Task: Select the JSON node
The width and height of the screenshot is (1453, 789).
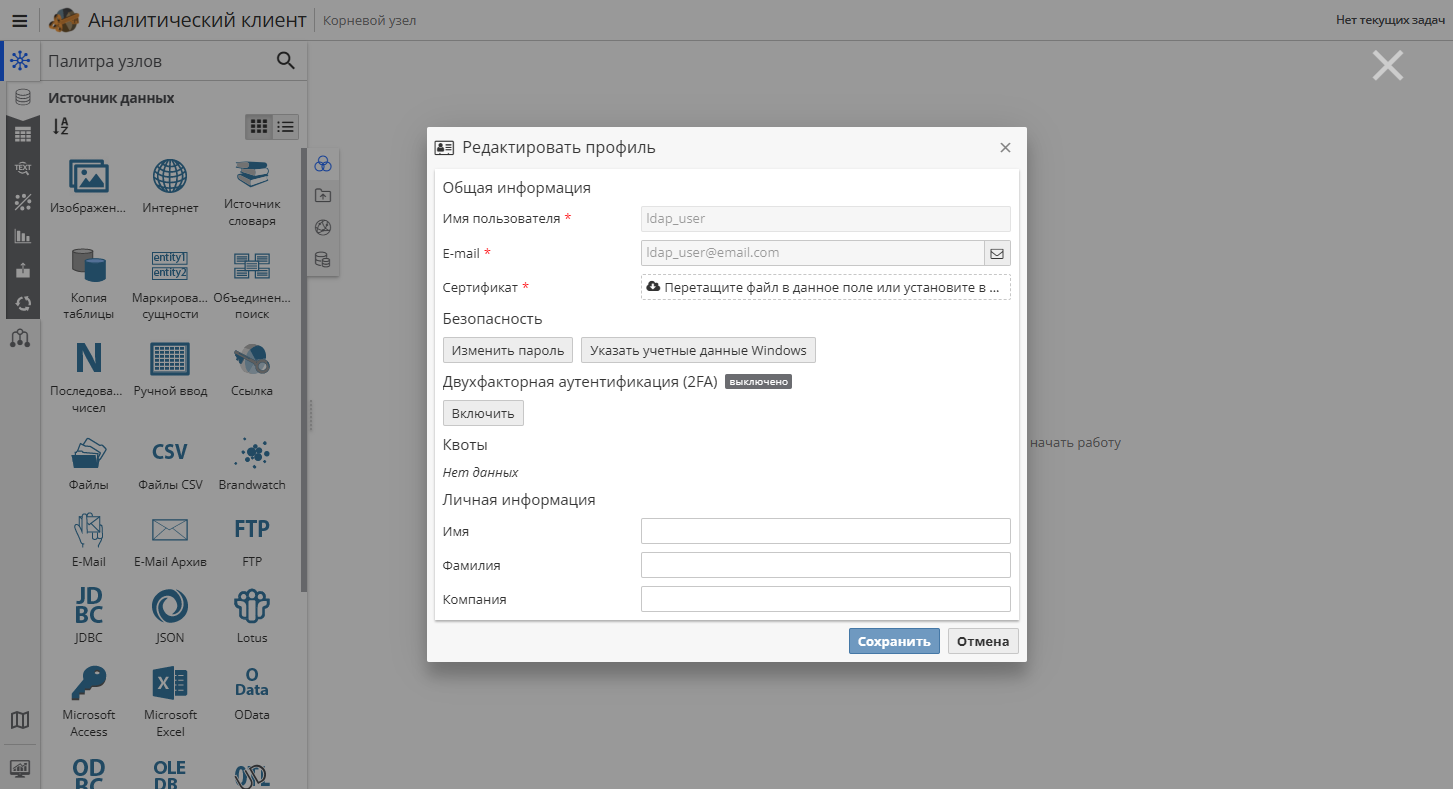Action: pyautogui.click(x=170, y=616)
